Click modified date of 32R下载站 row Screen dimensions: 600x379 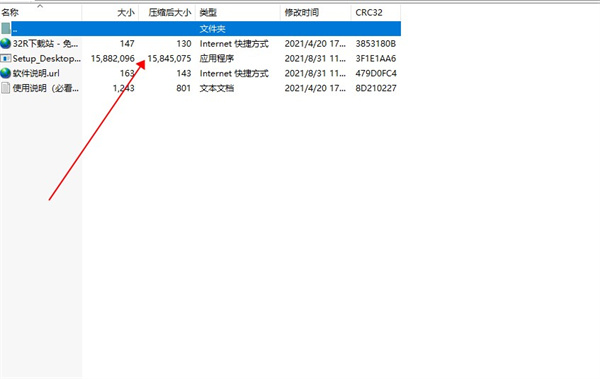pyautogui.click(x=315, y=44)
